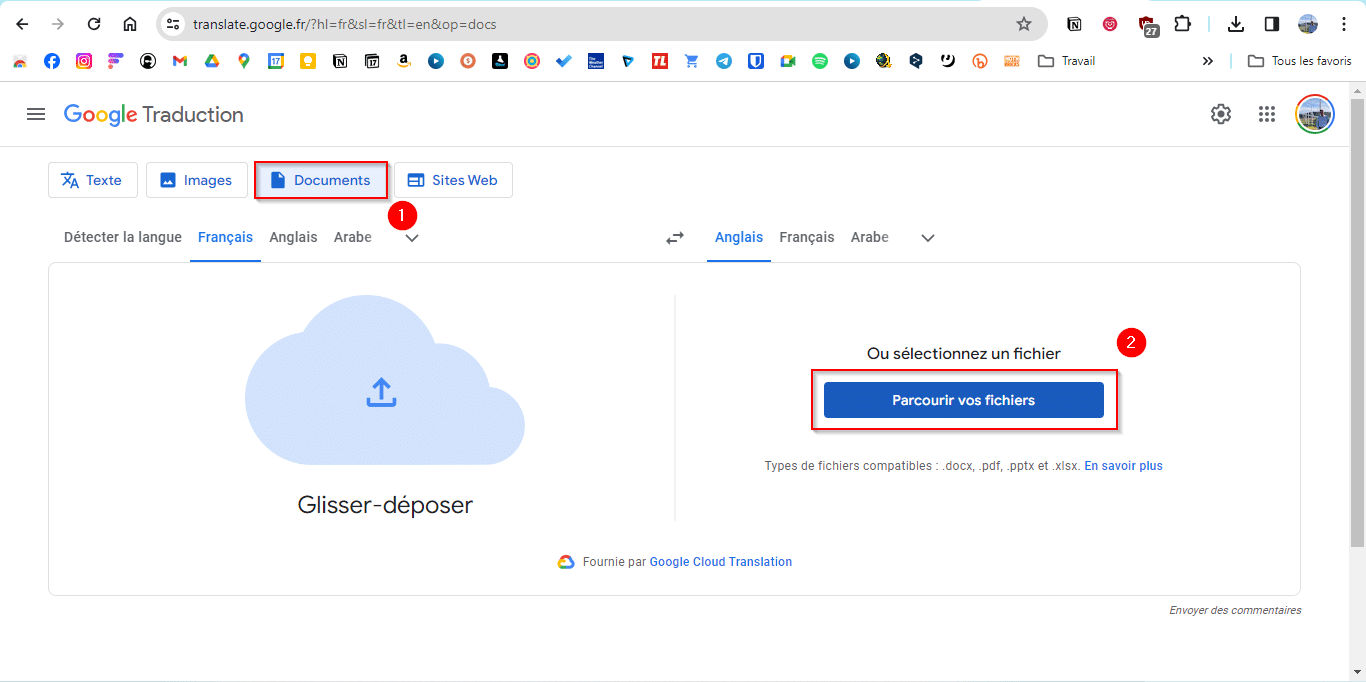Viewport: 1366px width, 682px height.
Task: Click the Sites Web globe icon
Action: pos(416,179)
